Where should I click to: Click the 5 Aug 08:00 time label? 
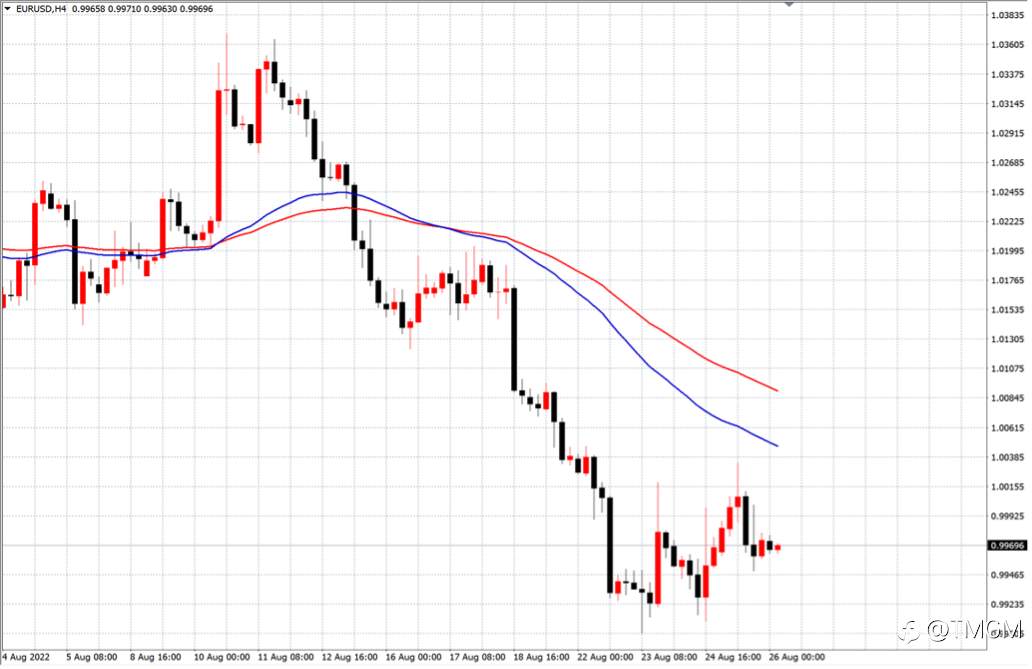(91, 657)
